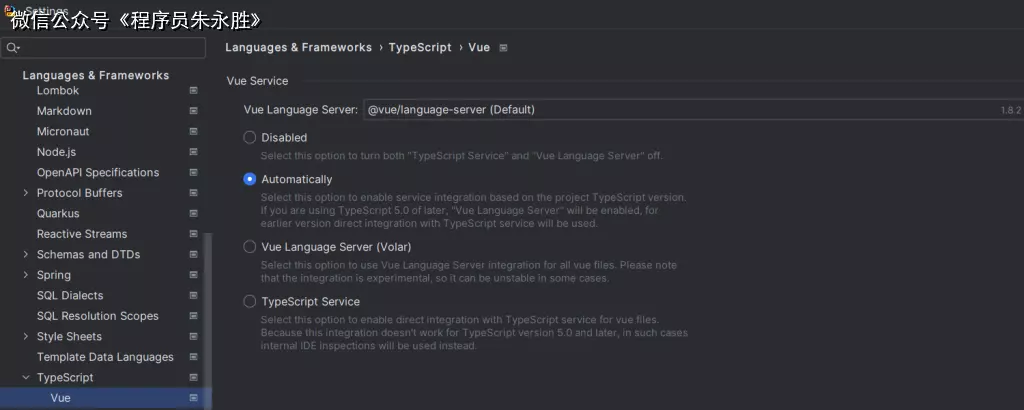Click project-level icon beside Quarkus
1024x410 pixels.
coord(193,213)
